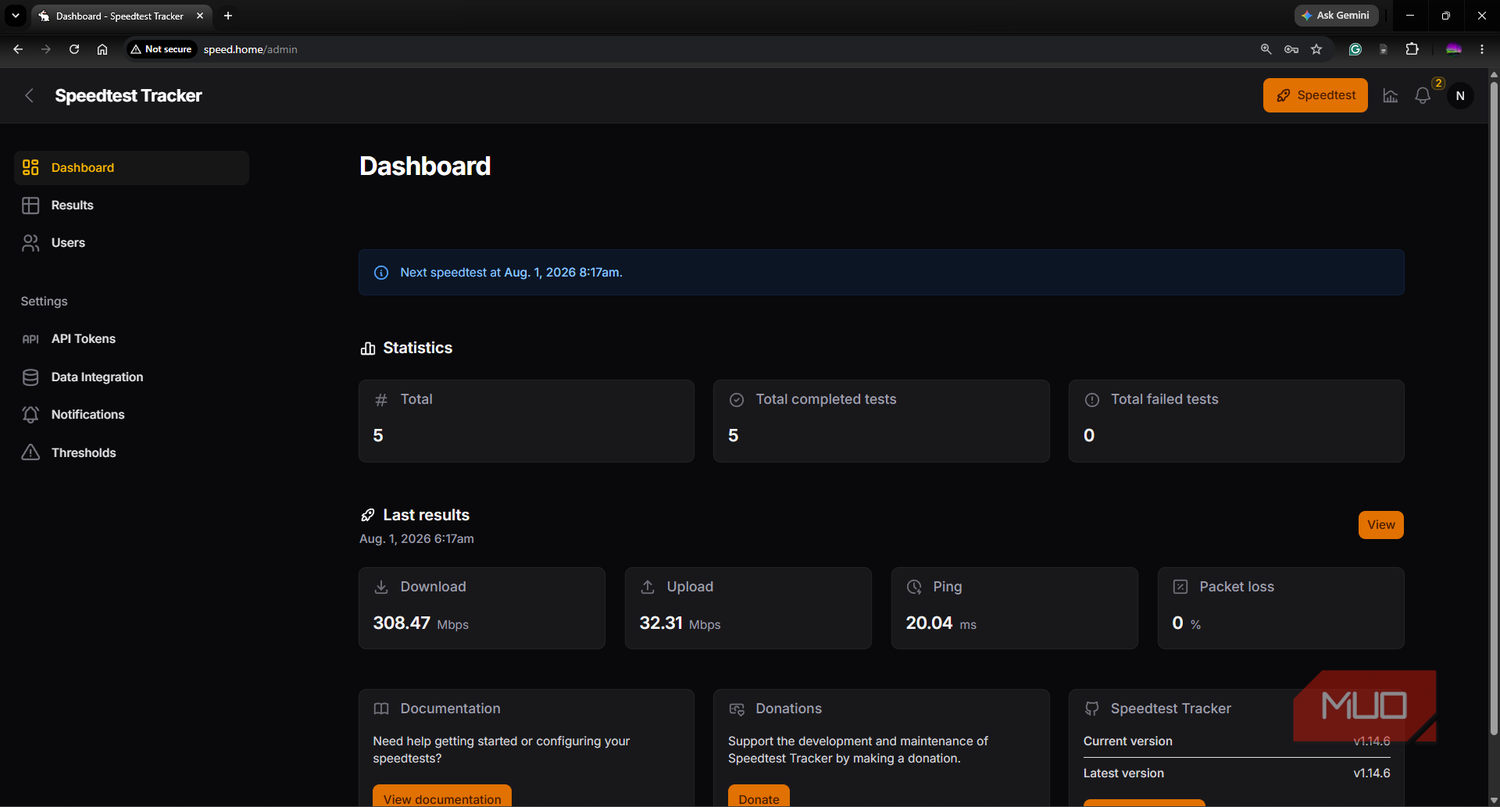Screen dimensions: 1500x807
Task: Open the Dashboard page in sidebar
Action: 131,168
